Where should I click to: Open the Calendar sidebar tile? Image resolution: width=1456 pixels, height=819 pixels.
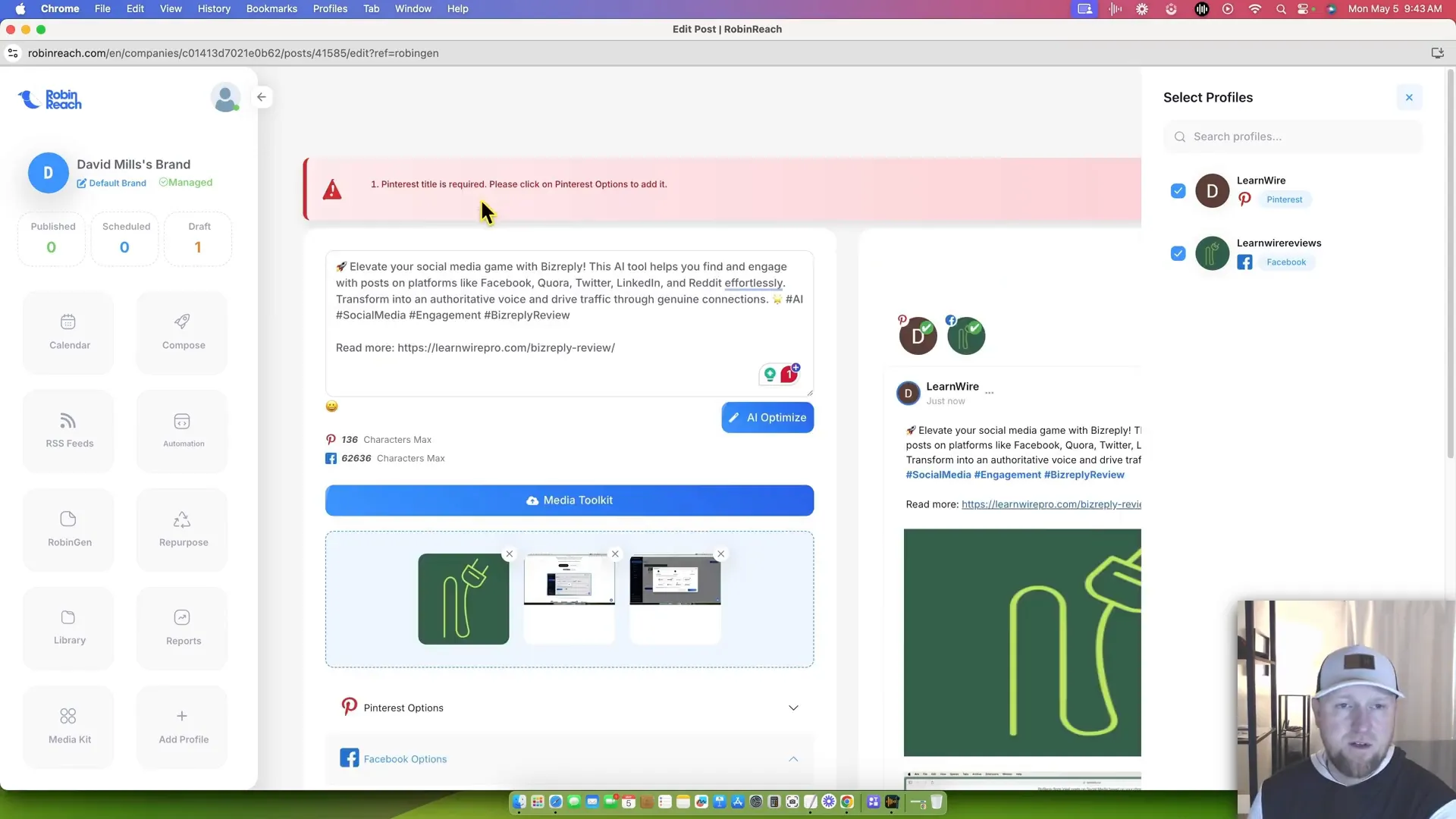(69, 332)
